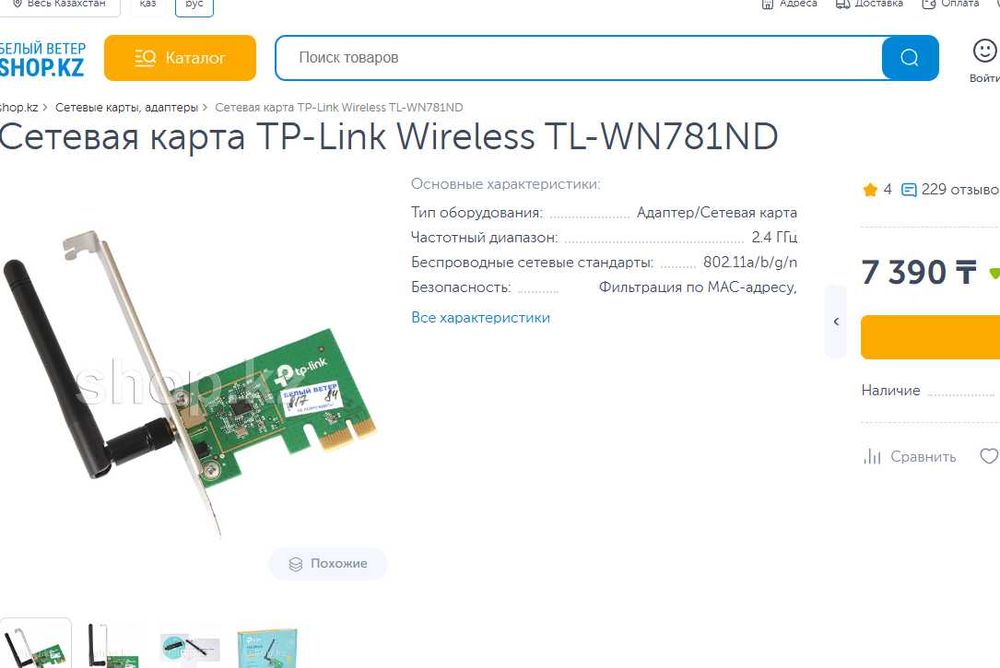This screenshot has height=668, width=1000.
Task: Open the Каталог menu button
Action: [x=180, y=58]
